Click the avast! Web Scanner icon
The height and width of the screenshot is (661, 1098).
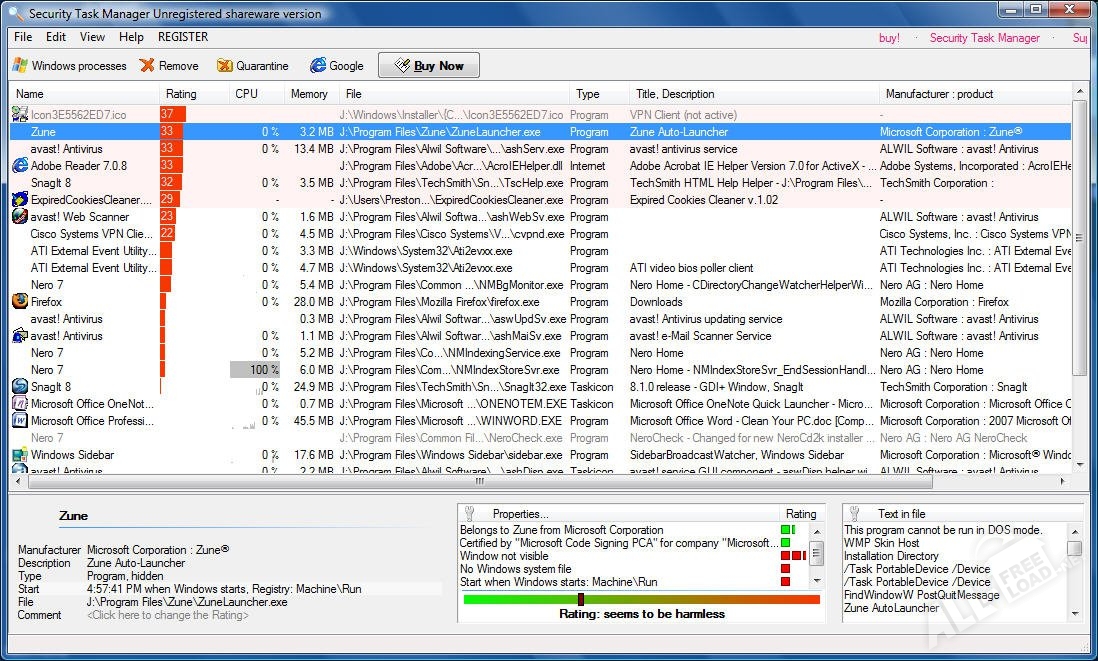pyautogui.click(x=19, y=217)
